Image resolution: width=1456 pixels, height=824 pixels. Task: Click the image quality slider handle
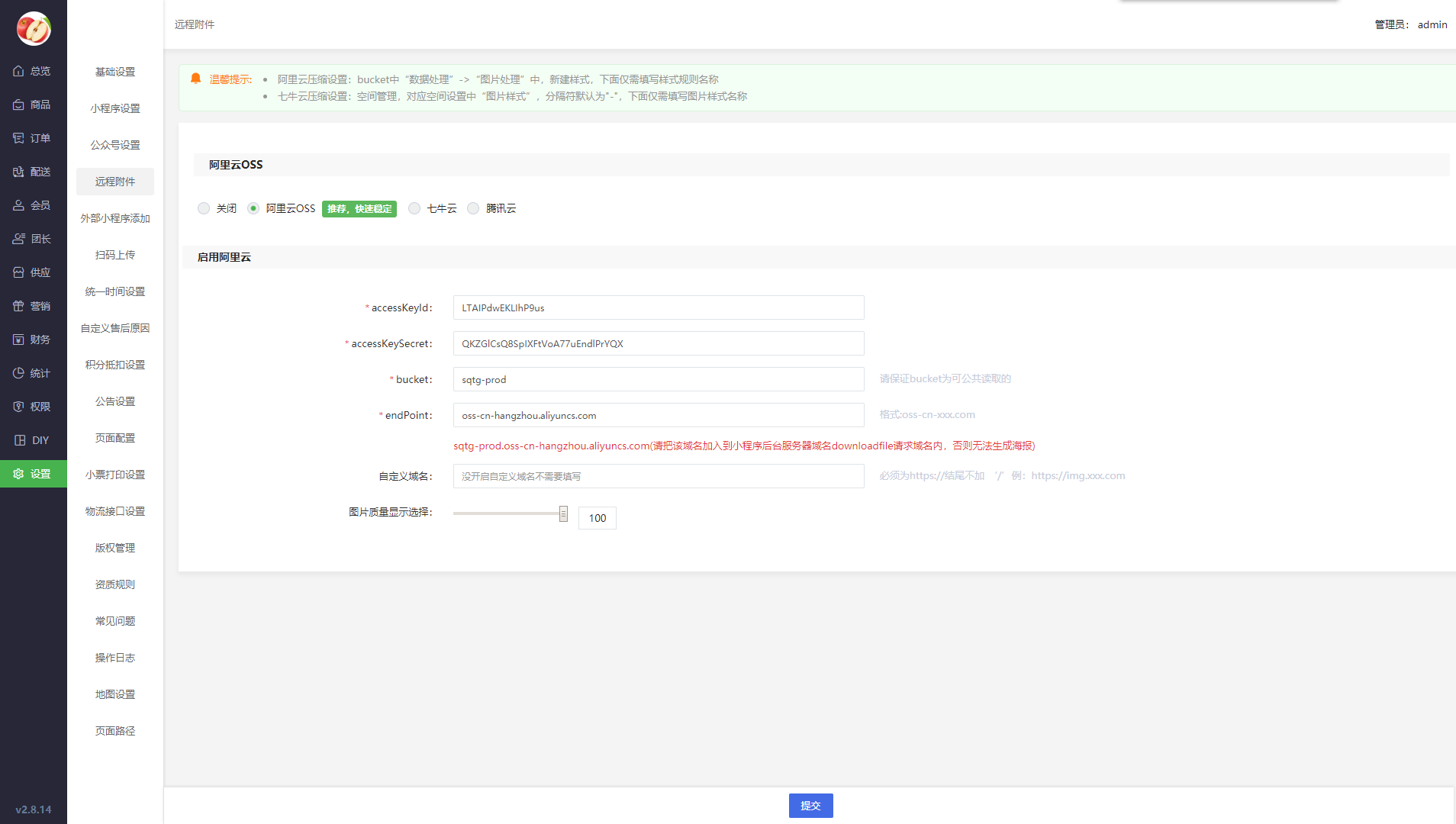pos(563,513)
